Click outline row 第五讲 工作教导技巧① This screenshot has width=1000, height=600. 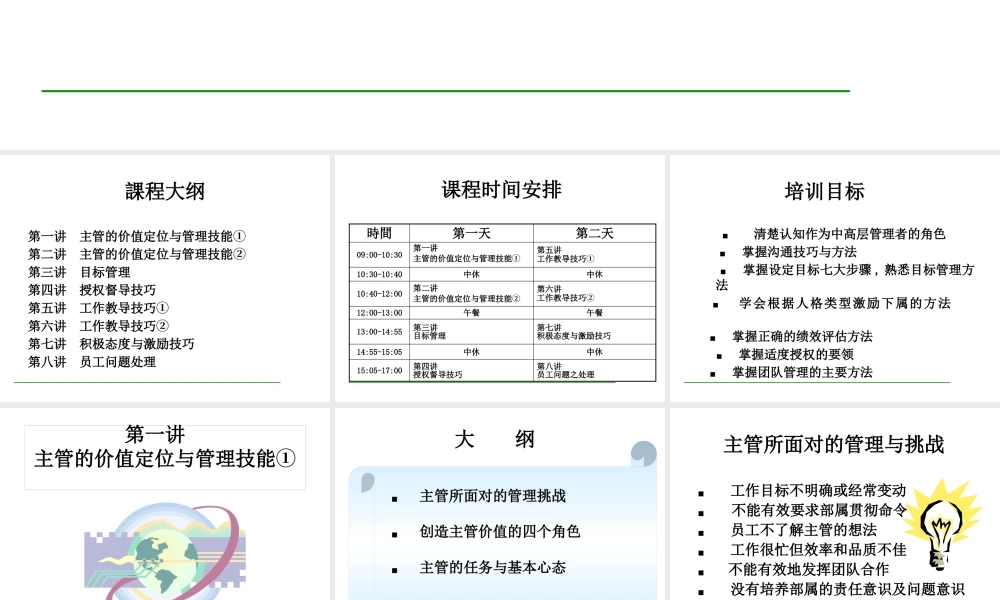[98, 308]
